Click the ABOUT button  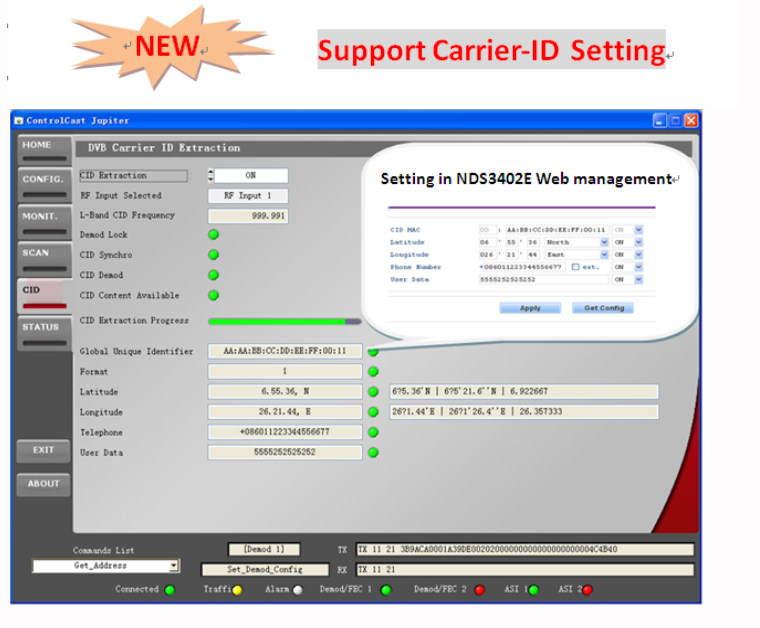[x=43, y=484]
